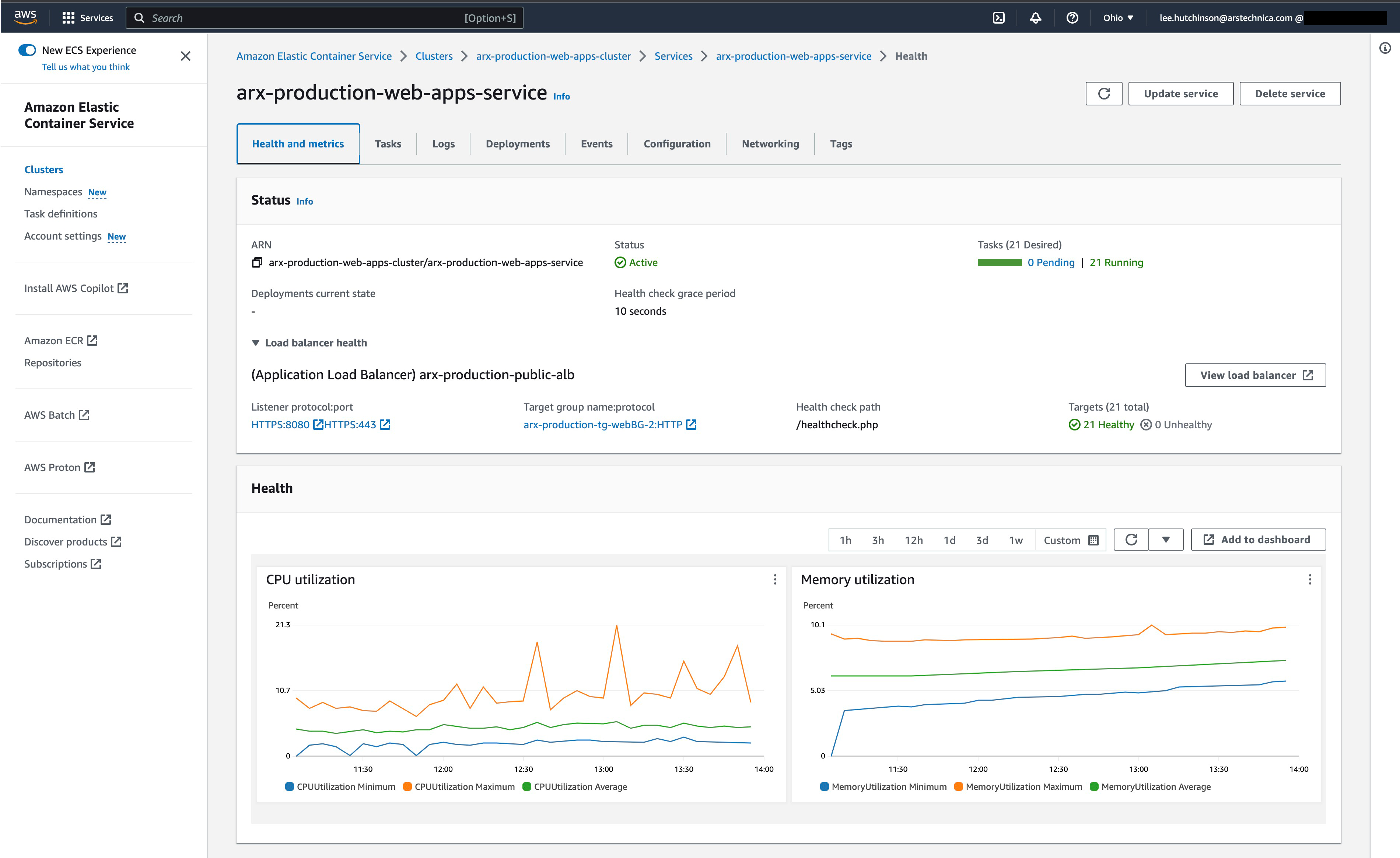Collapse Load balancer health section

(256, 343)
